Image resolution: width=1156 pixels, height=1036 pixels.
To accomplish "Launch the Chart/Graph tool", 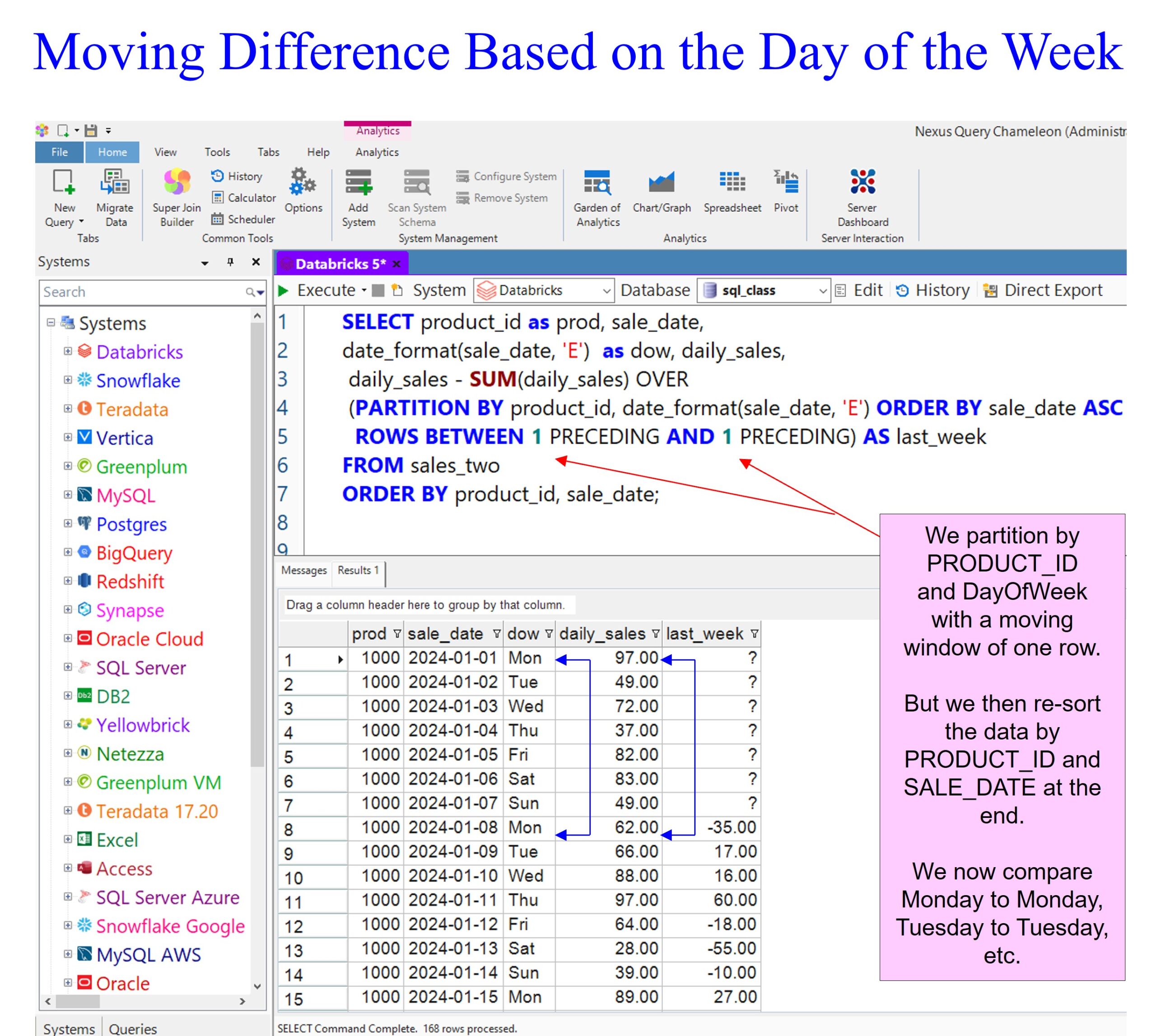I will click(661, 183).
